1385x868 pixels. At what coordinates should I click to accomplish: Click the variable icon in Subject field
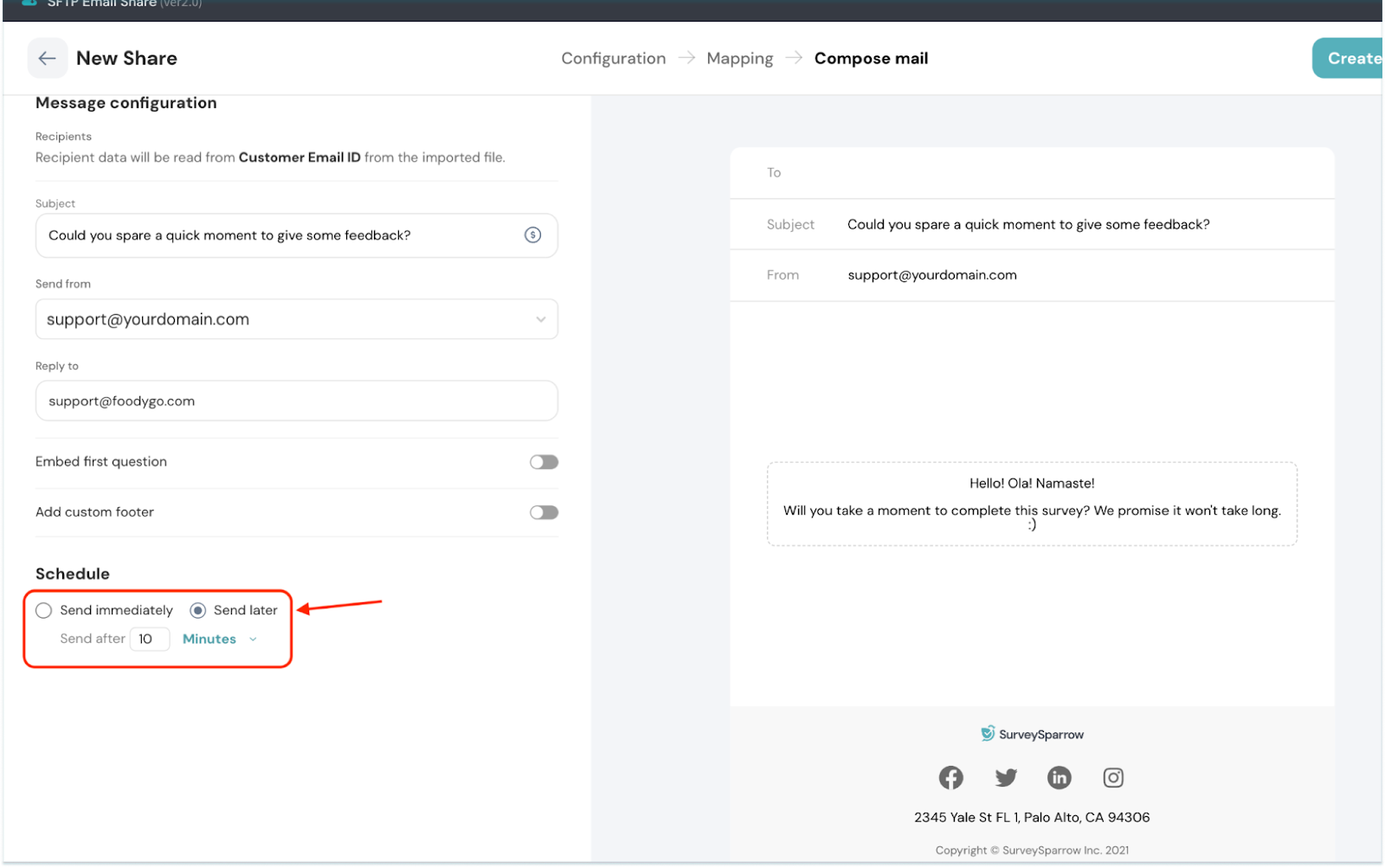(532, 235)
